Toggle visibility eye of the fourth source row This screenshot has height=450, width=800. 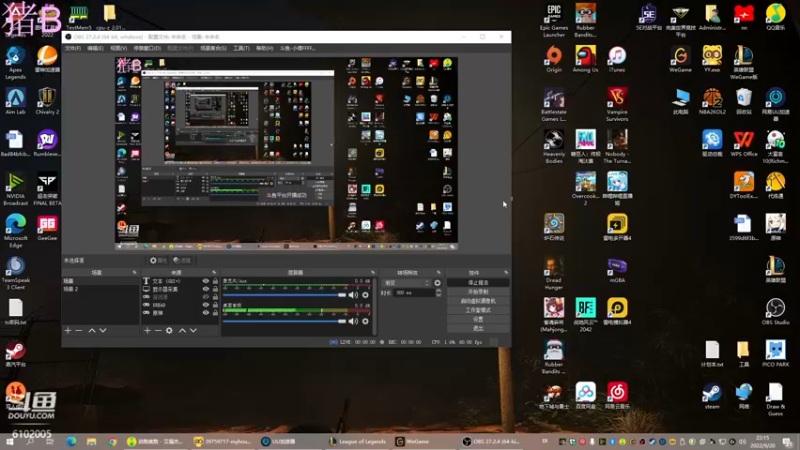tap(206, 305)
